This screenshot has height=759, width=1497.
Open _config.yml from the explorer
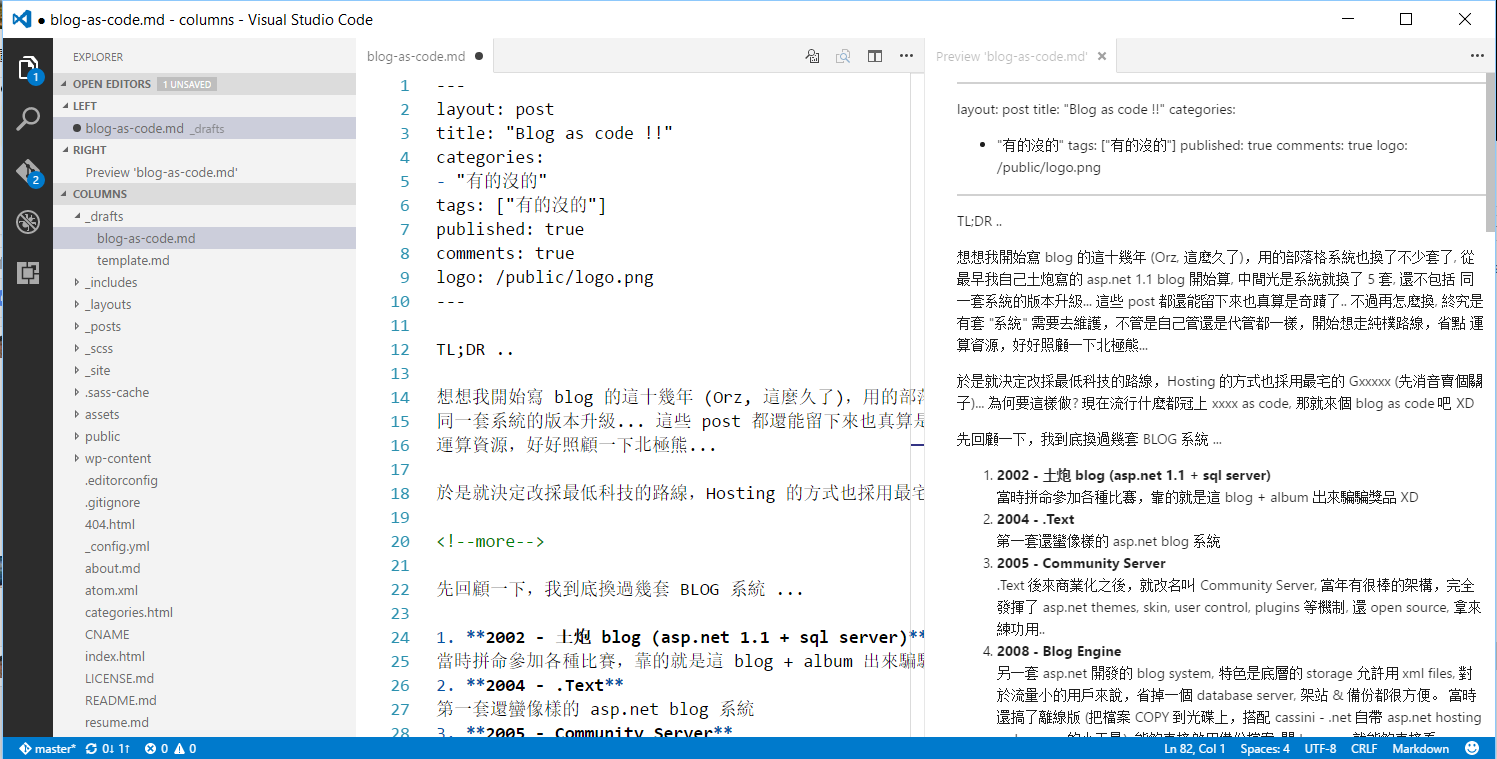pyautogui.click(x=117, y=546)
